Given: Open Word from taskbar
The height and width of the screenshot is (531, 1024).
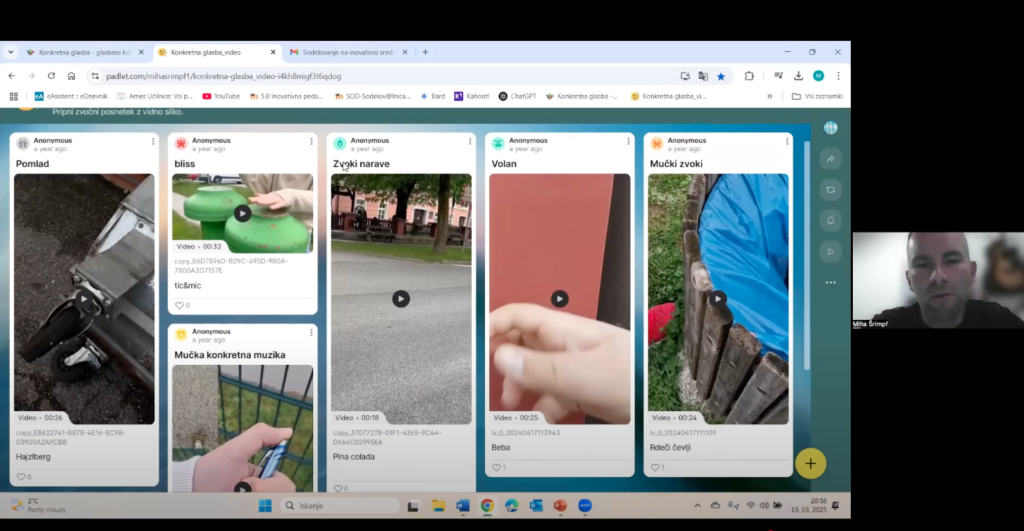Looking at the screenshot, I should 462,506.
